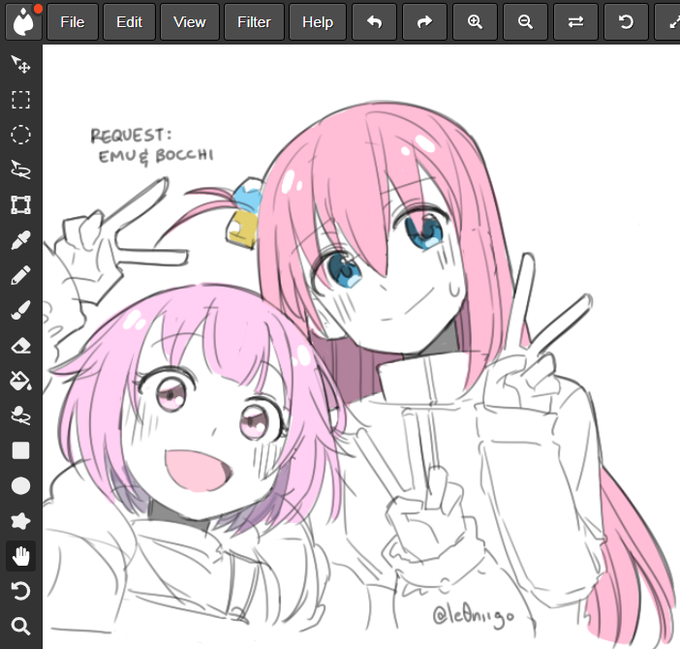This screenshot has width=680, height=649.
Task: Select the transform tool
Action: (21, 205)
